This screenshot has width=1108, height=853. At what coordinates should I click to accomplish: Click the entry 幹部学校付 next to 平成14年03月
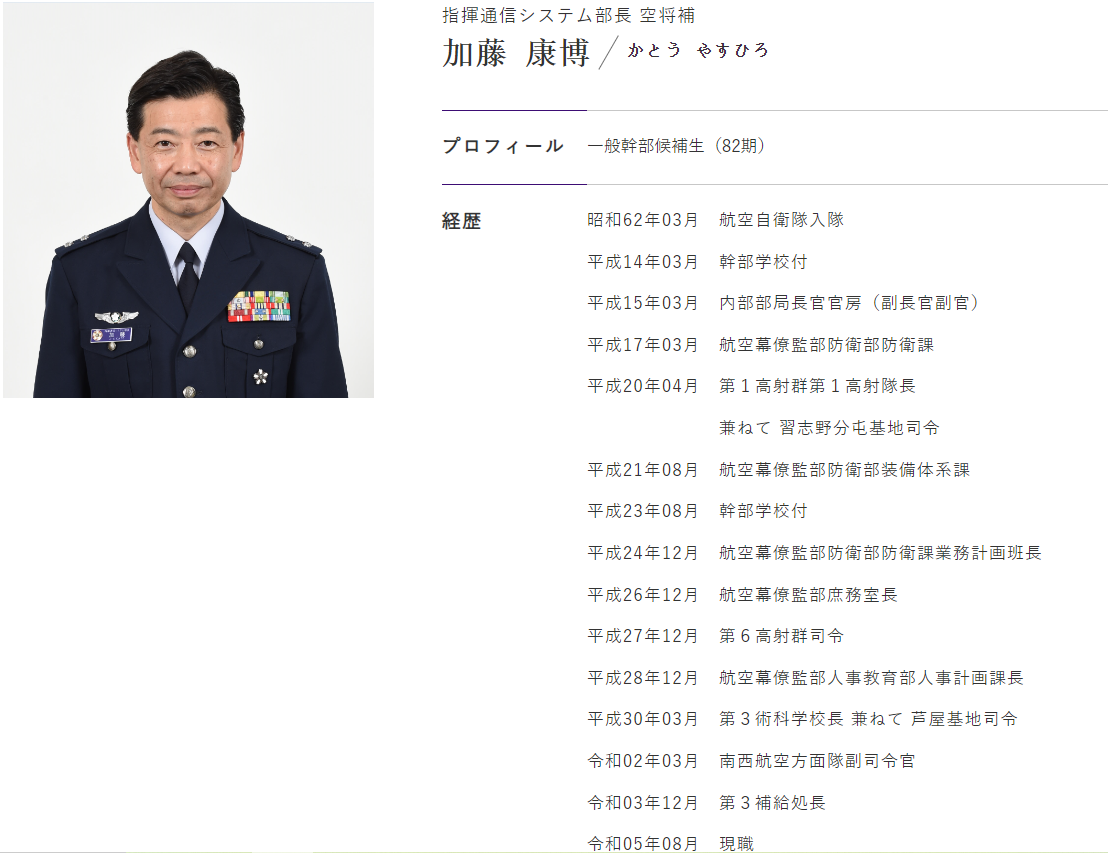(763, 262)
